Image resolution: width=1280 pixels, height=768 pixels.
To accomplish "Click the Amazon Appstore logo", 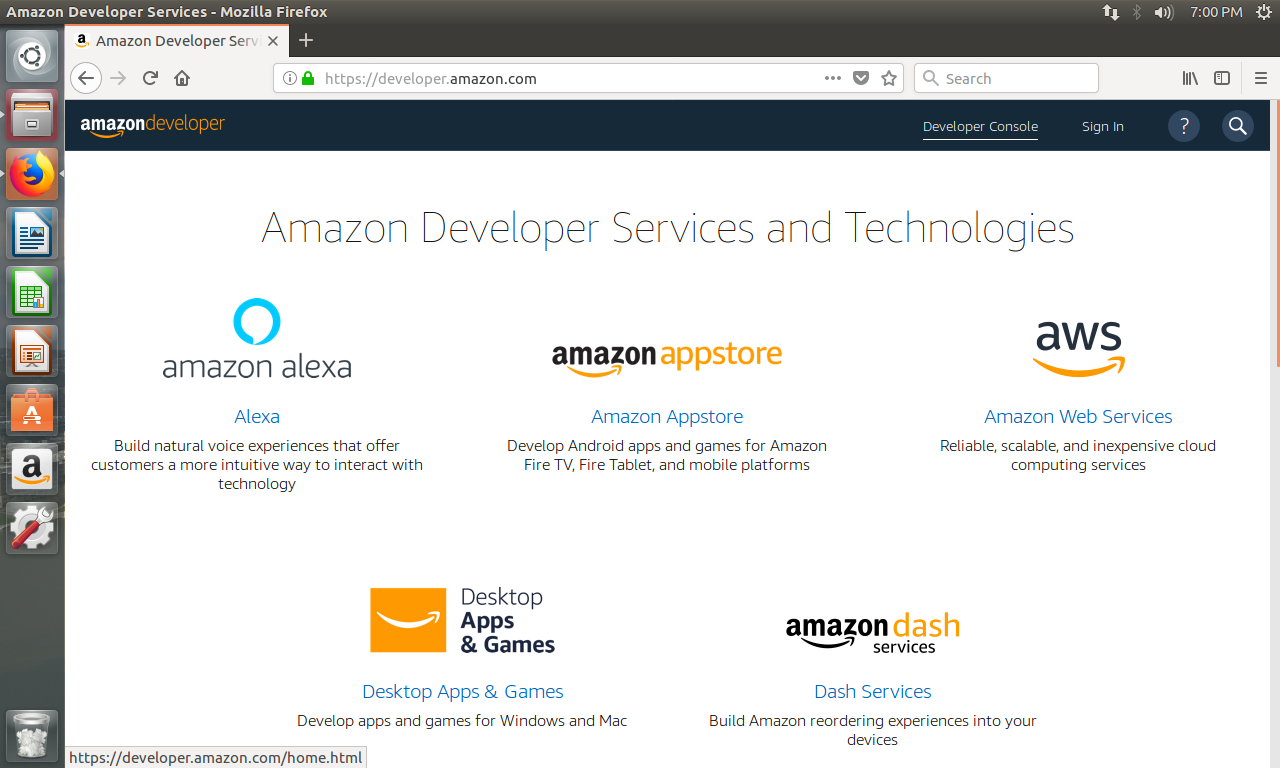I will point(667,357).
